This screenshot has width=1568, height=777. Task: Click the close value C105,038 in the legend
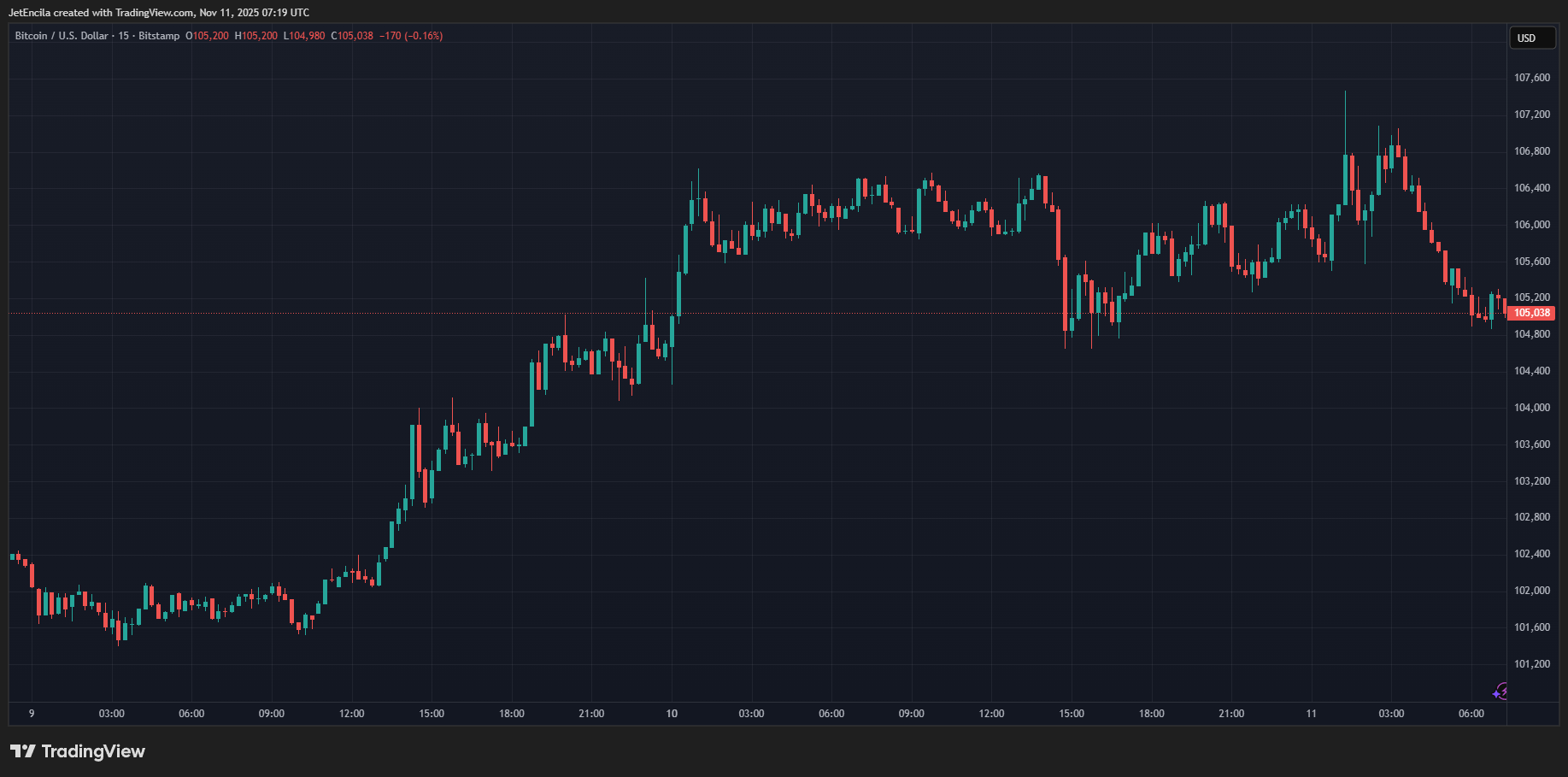point(352,36)
